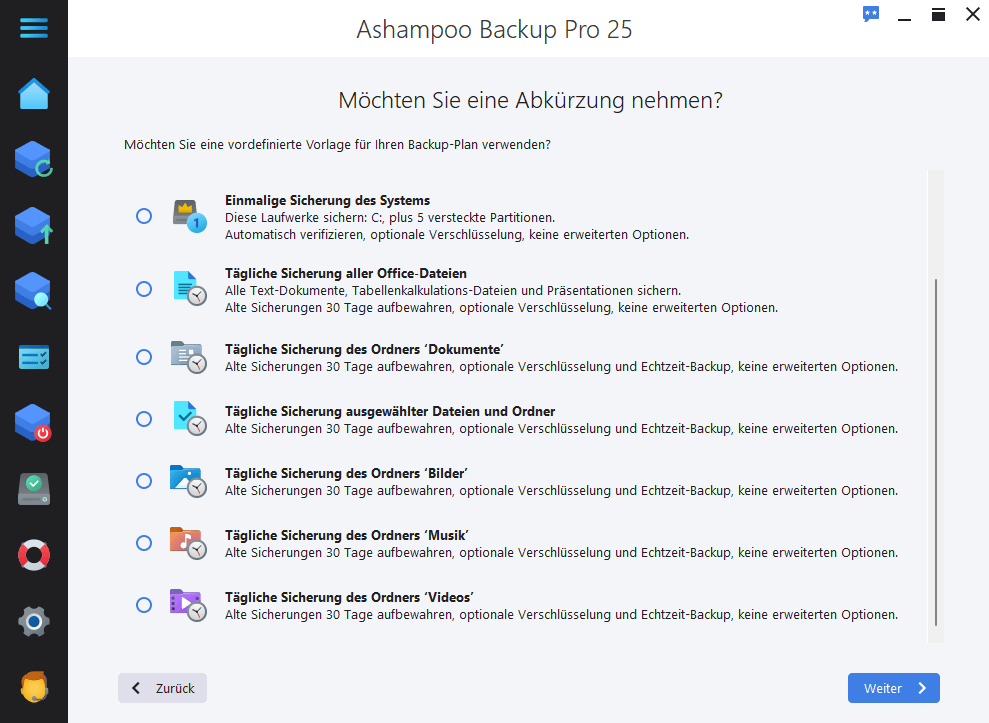Open the support agent avatar icon
The image size is (989, 723).
click(x=34, y=687)
